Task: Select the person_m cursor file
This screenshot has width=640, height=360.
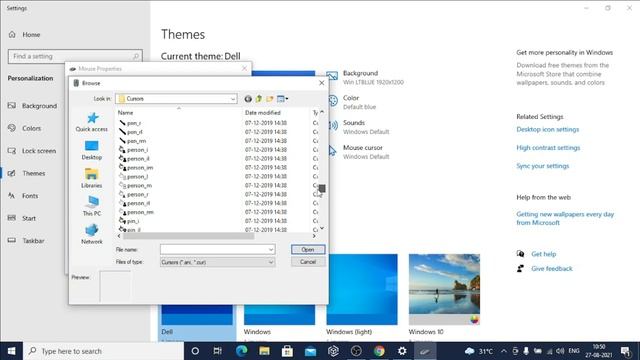Action: point(136,185)
